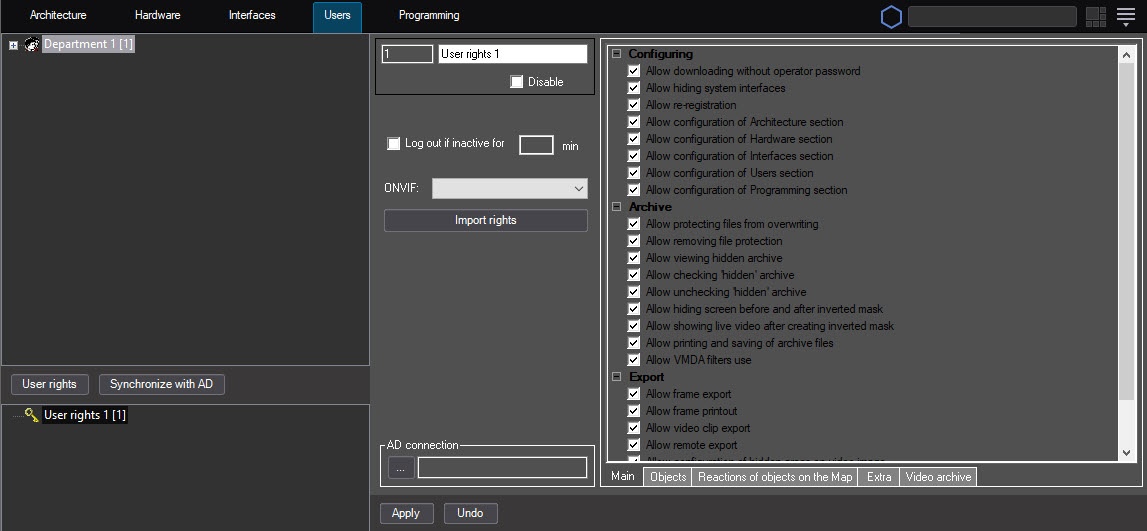Screen dimensions: 1147x531
Task: Click the blue hexagon icon in top bar
Action: 891,17
